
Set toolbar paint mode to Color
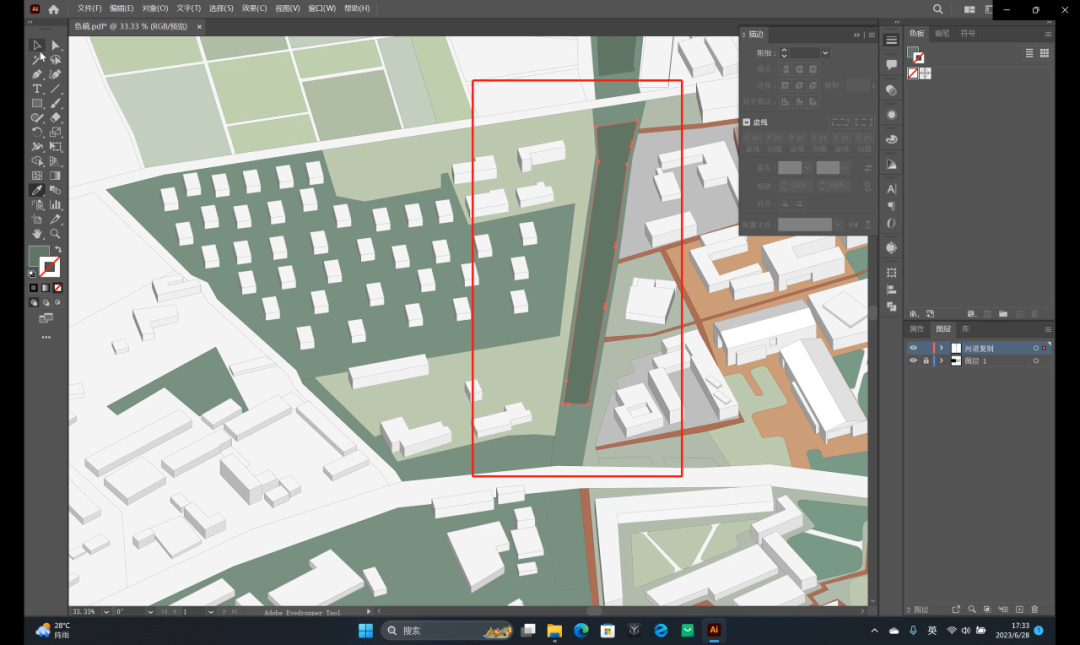click(x=34, y=288)
